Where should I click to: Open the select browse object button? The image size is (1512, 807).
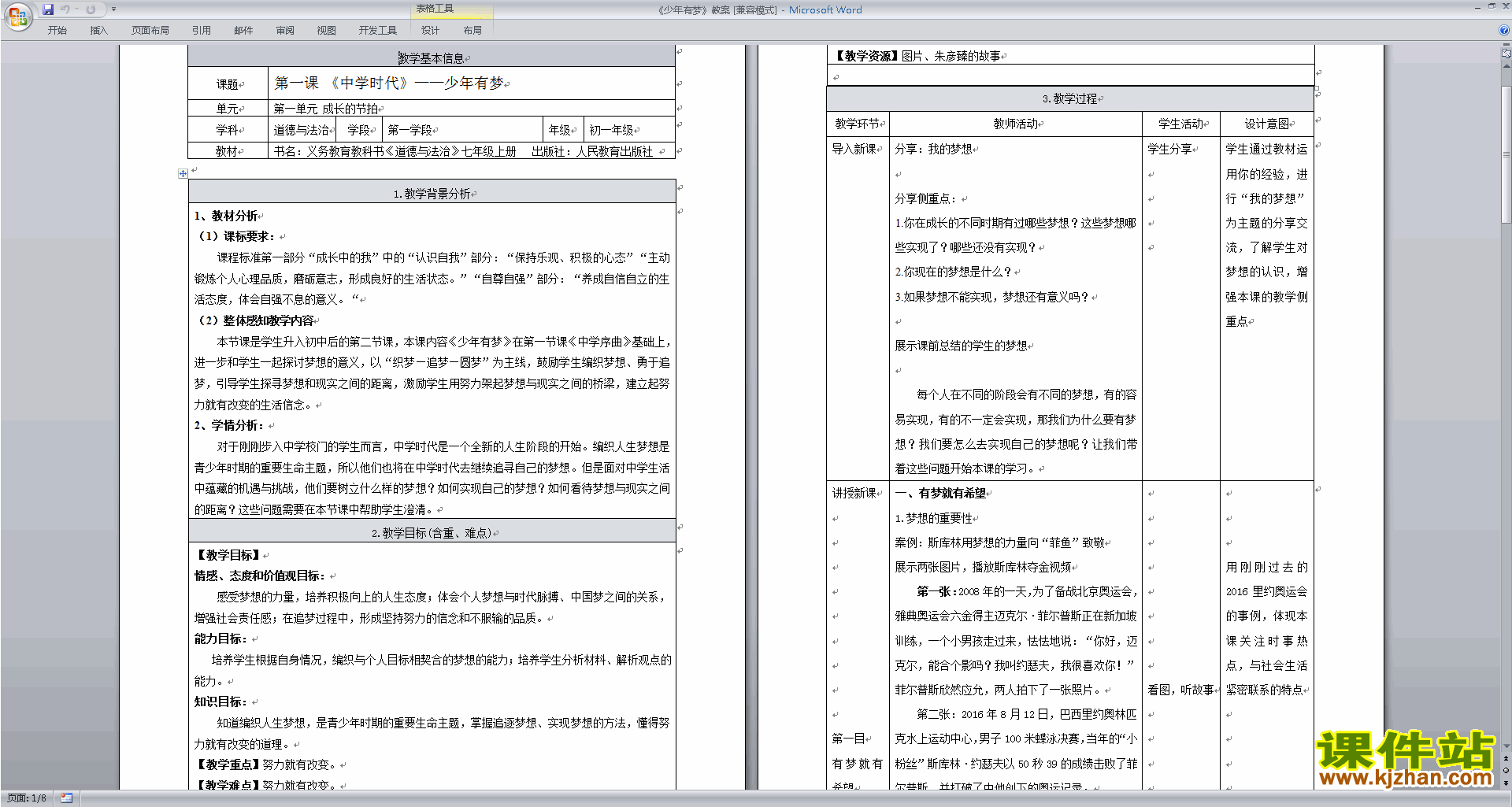[1506, 771]
